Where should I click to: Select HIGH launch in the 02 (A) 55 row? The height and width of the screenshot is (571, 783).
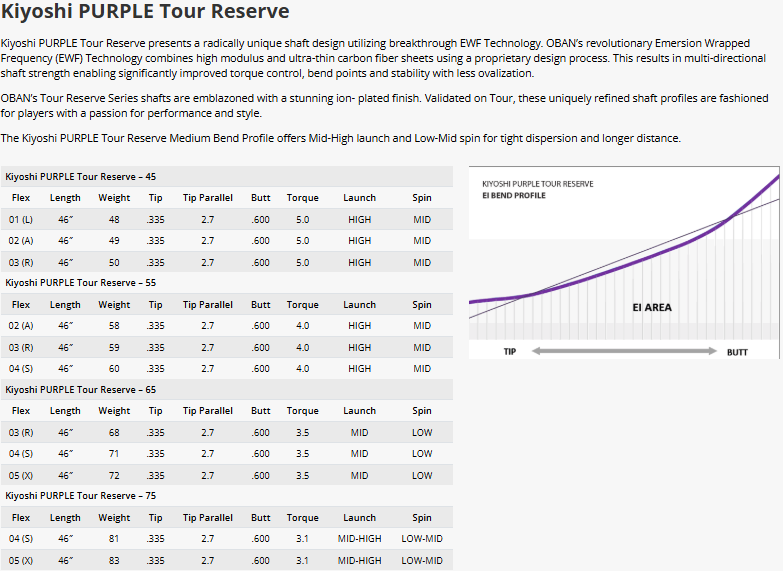coord(360,326)
